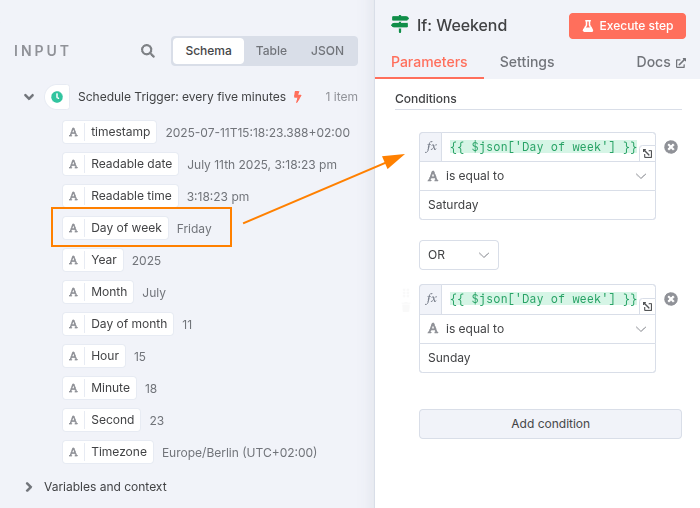Open the OR combinator dropdown
The image size is (700, 508).
click(458, 255)
